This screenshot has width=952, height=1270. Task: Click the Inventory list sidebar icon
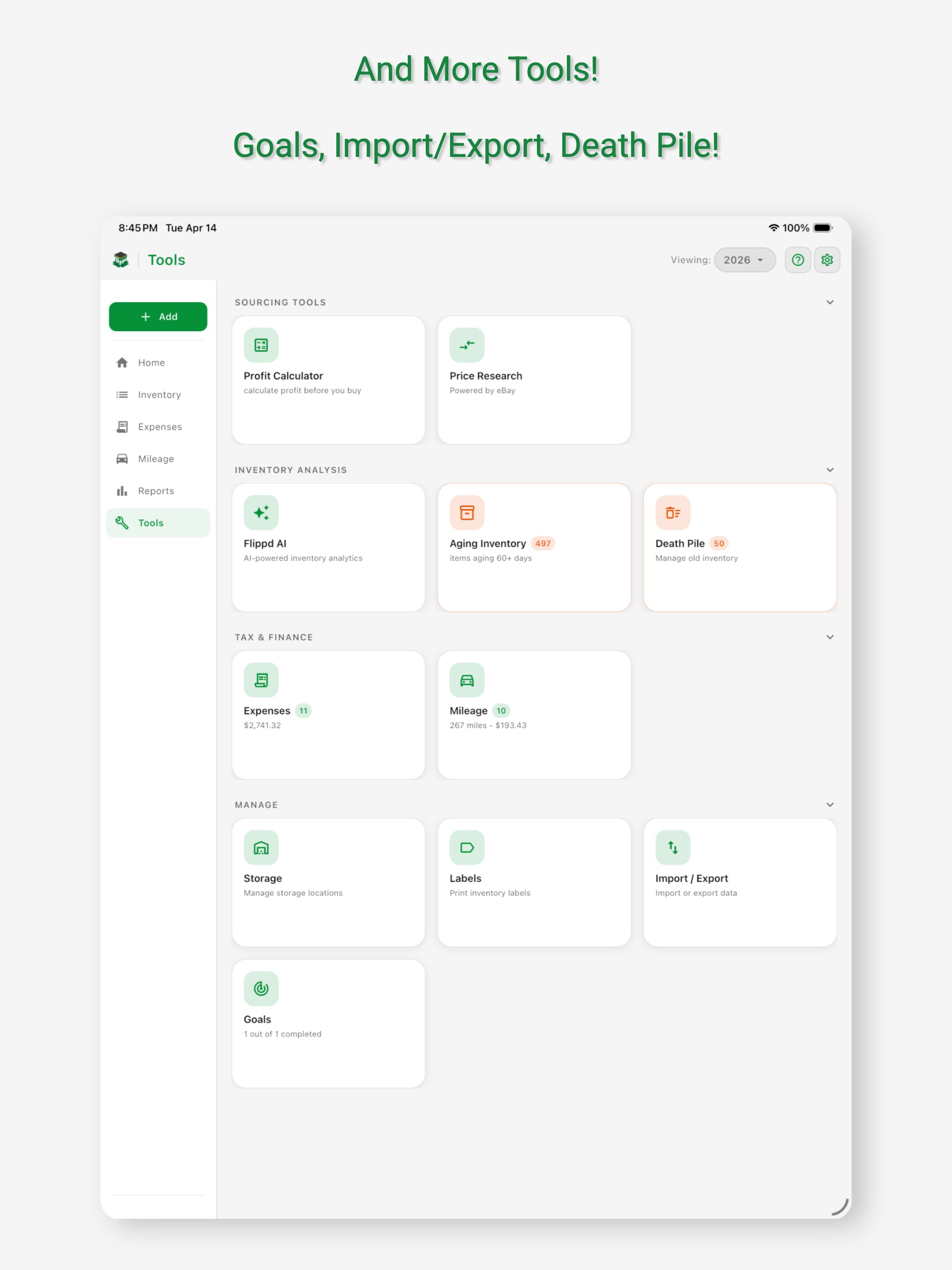(x=122, y=395)
